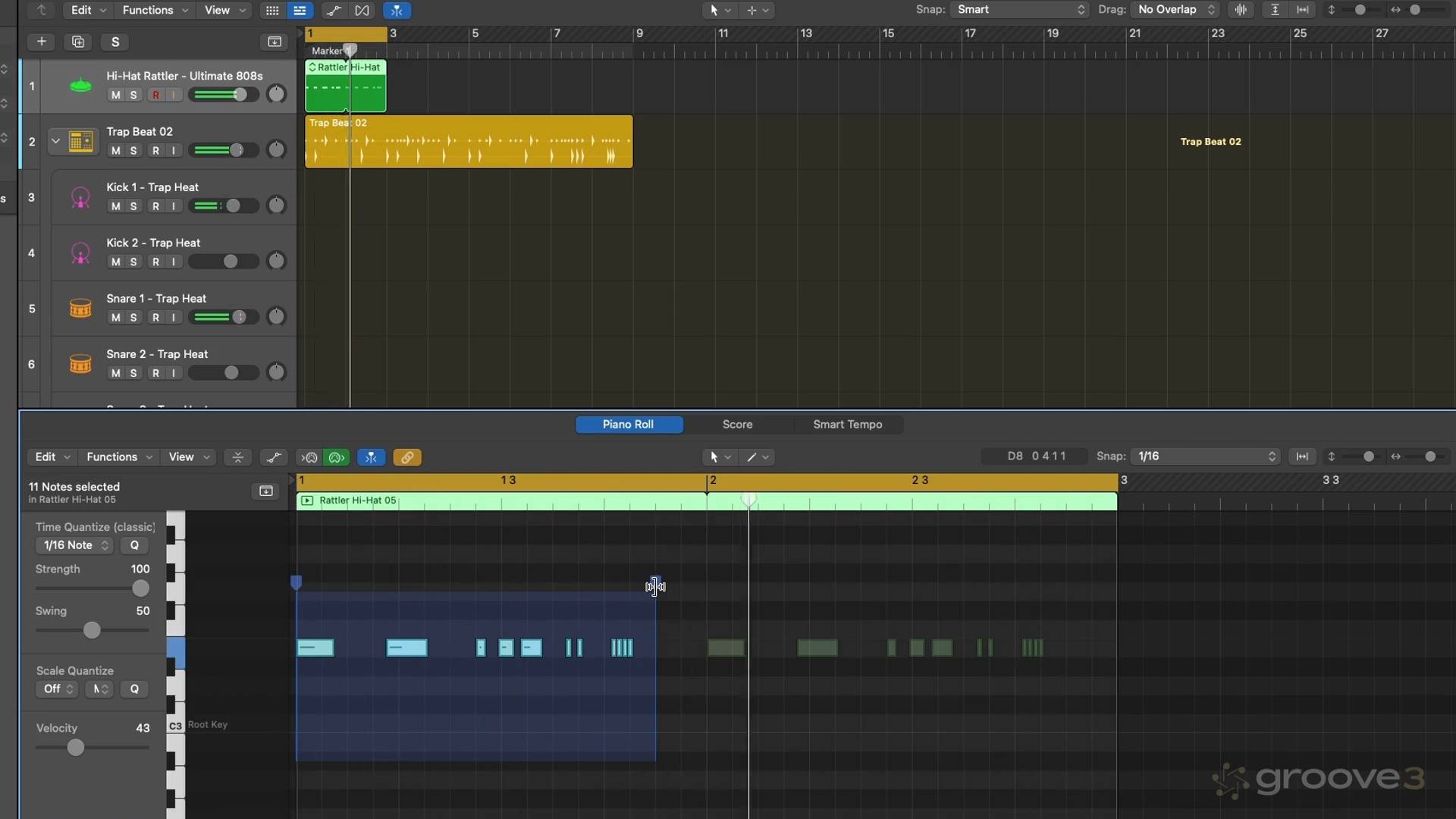Toggle the Piano Roll link icon
This screenshot has height=819, width=1456.
click(x=407, y=457)
